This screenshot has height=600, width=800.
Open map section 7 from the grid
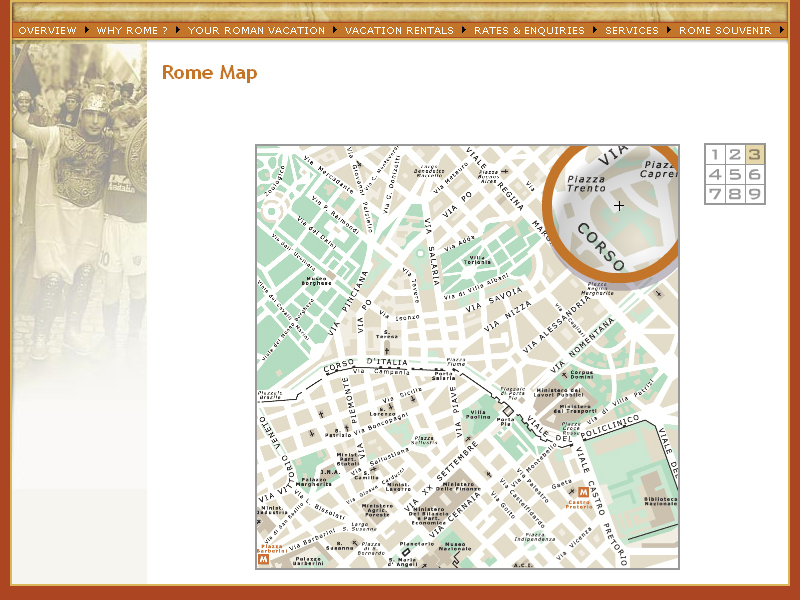click(715, 194)
